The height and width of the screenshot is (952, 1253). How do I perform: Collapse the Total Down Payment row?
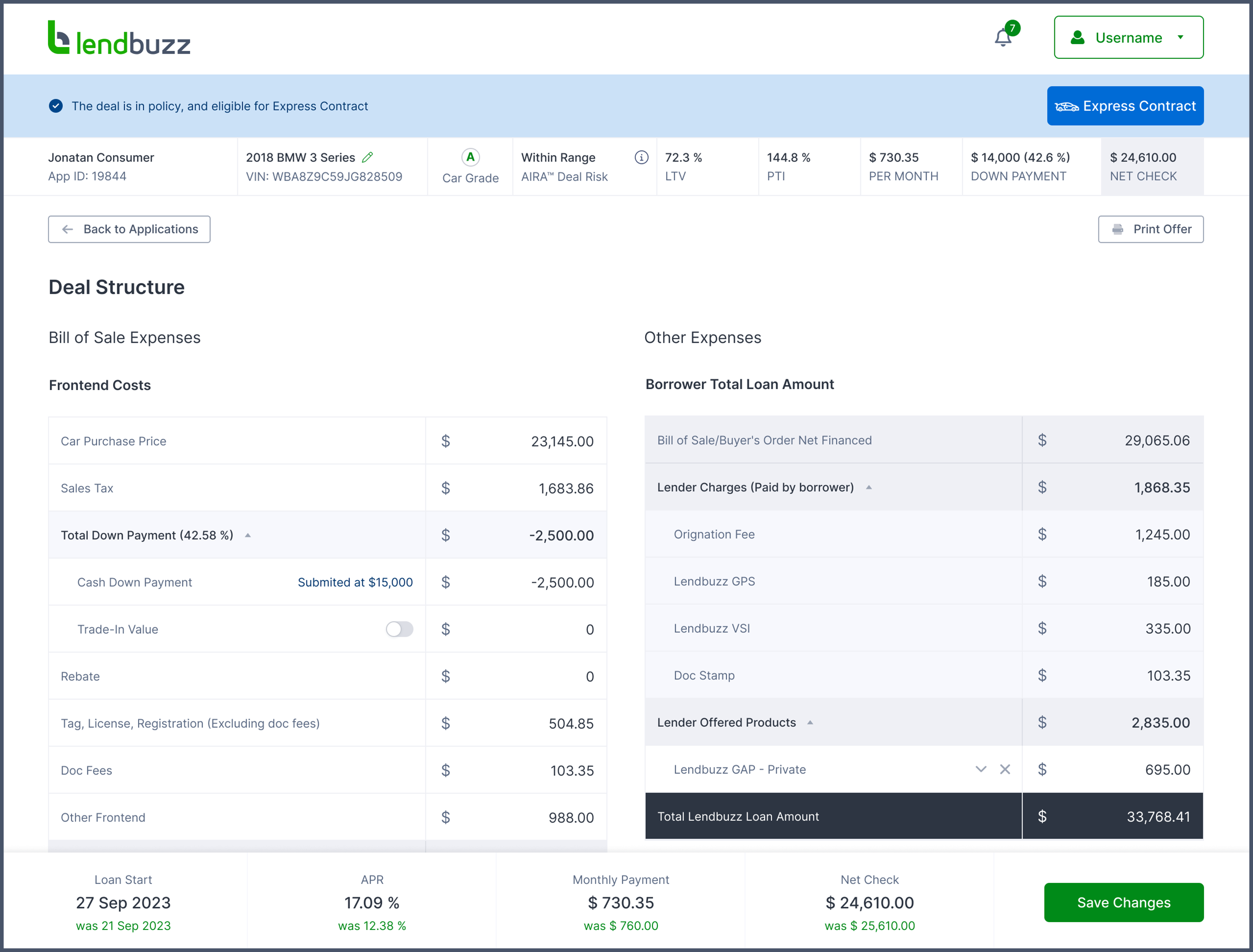click(248, 535)
